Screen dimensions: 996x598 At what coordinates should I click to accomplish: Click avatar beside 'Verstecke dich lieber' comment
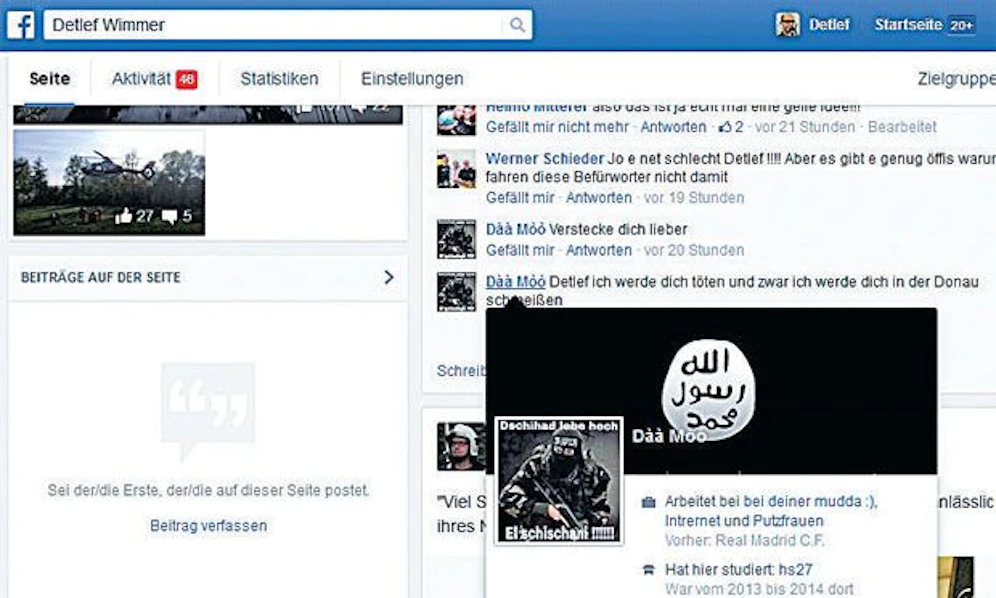coord(456,240)
